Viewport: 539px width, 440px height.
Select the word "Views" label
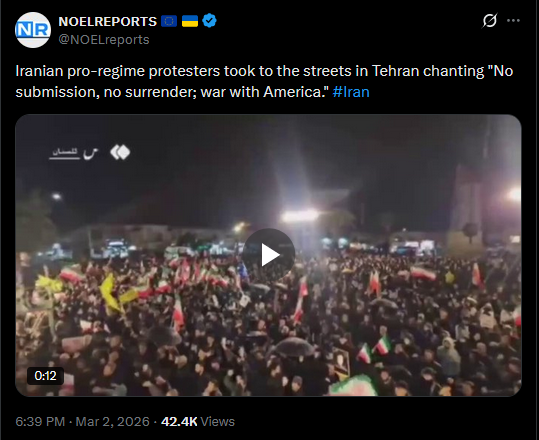coord(217,421)
